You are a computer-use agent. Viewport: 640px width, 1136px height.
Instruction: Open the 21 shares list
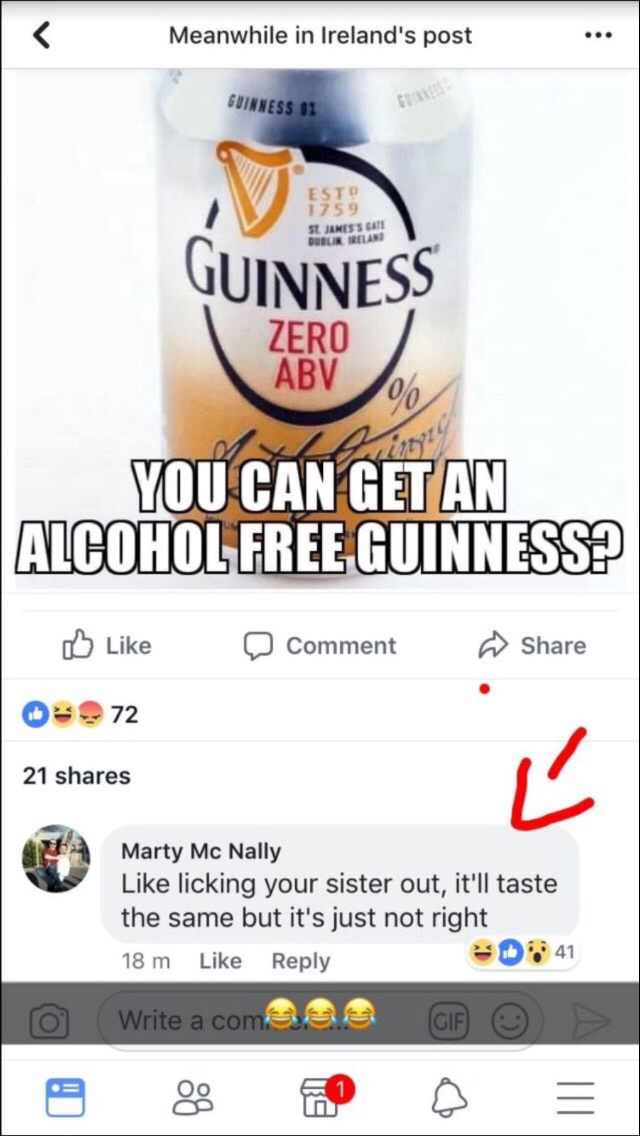coord(77,776)
